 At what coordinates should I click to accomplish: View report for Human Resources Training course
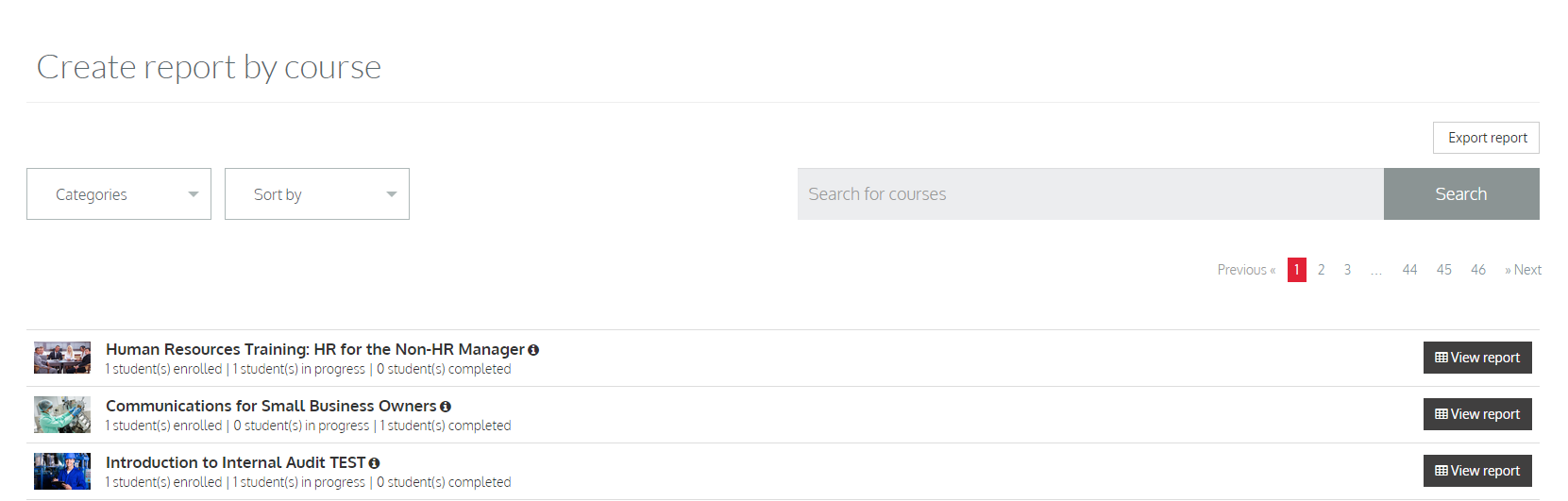pyautogui.click(x=1477, y=358)
